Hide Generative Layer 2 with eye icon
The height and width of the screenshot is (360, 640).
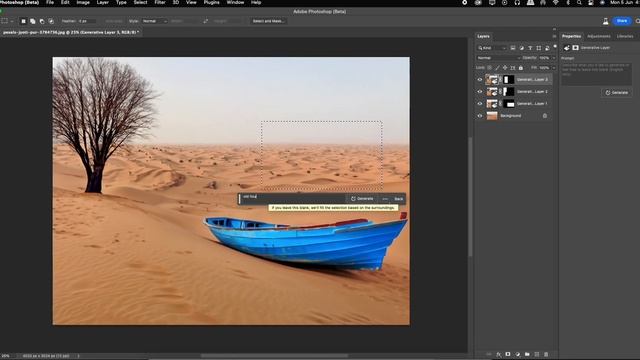click(x=480, y=91)
